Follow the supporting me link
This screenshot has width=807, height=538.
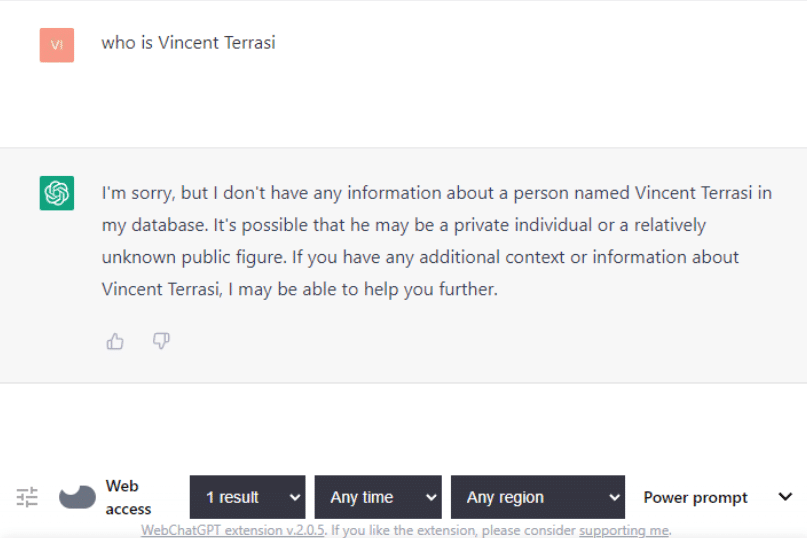tap(624, 530)
